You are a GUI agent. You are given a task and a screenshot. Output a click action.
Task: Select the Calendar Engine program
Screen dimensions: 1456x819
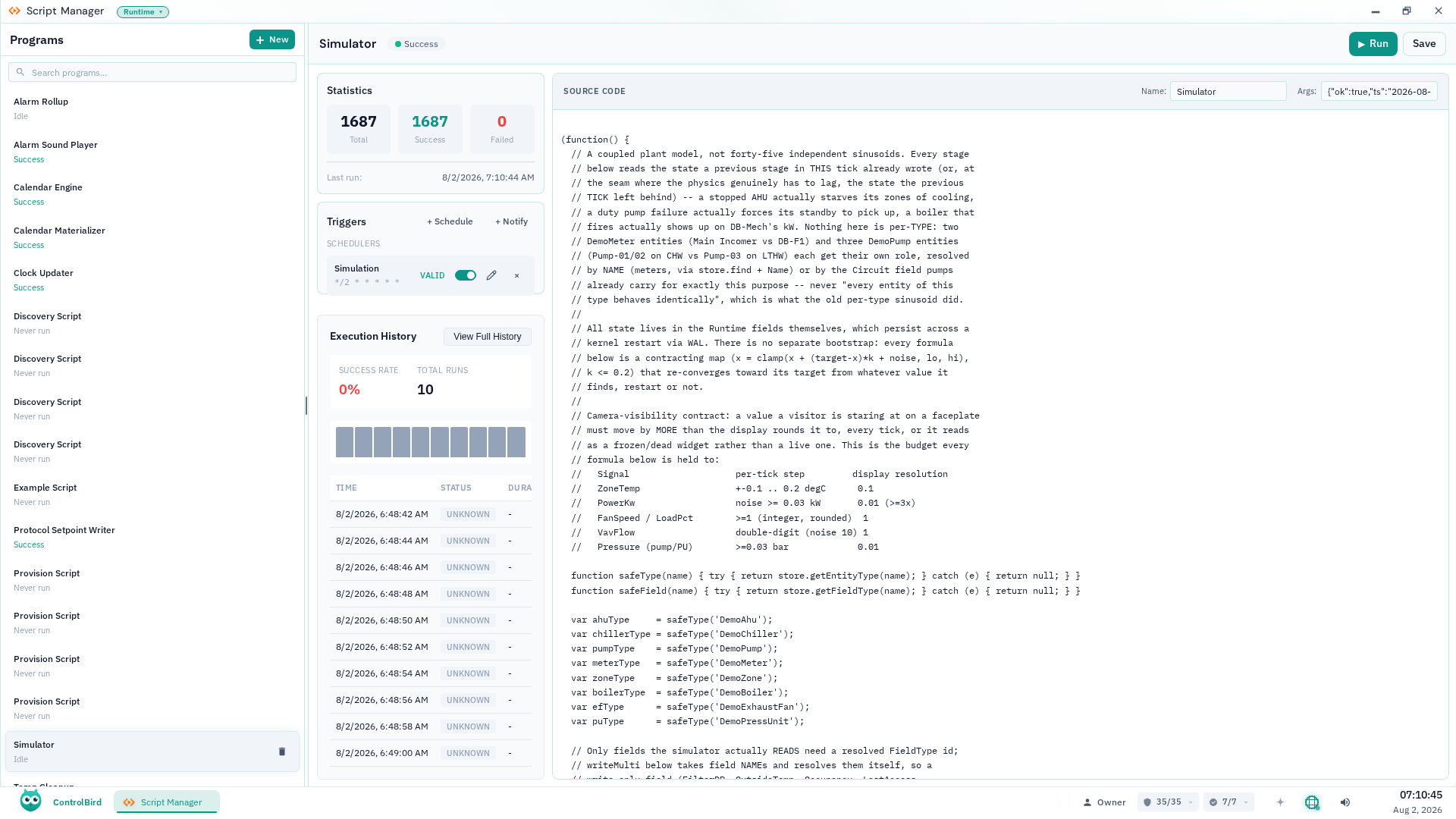tap(152, 194)
